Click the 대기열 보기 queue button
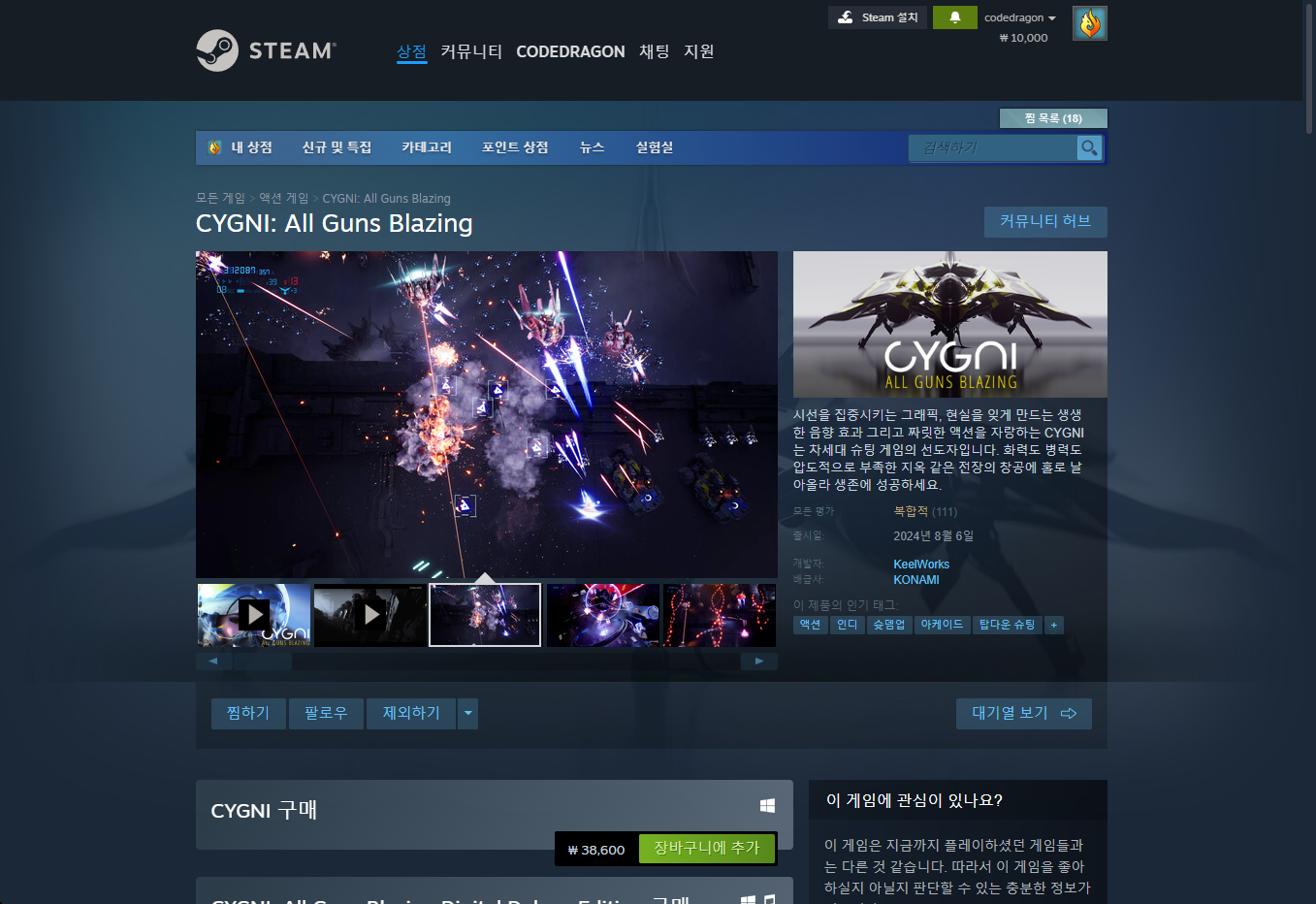The width and height of the screenshot is (1316, 904). [1024, 713]
